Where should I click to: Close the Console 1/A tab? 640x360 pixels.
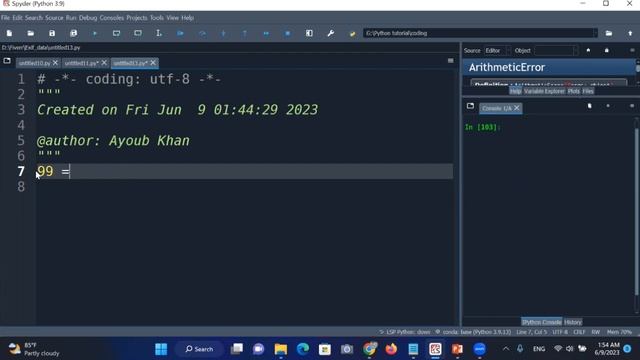(517, 108)
